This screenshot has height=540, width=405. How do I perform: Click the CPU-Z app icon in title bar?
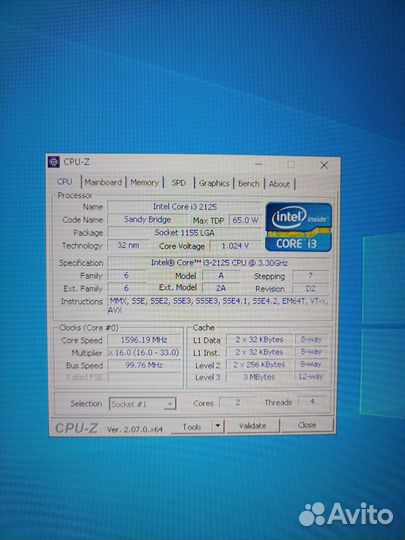point(53,162)
